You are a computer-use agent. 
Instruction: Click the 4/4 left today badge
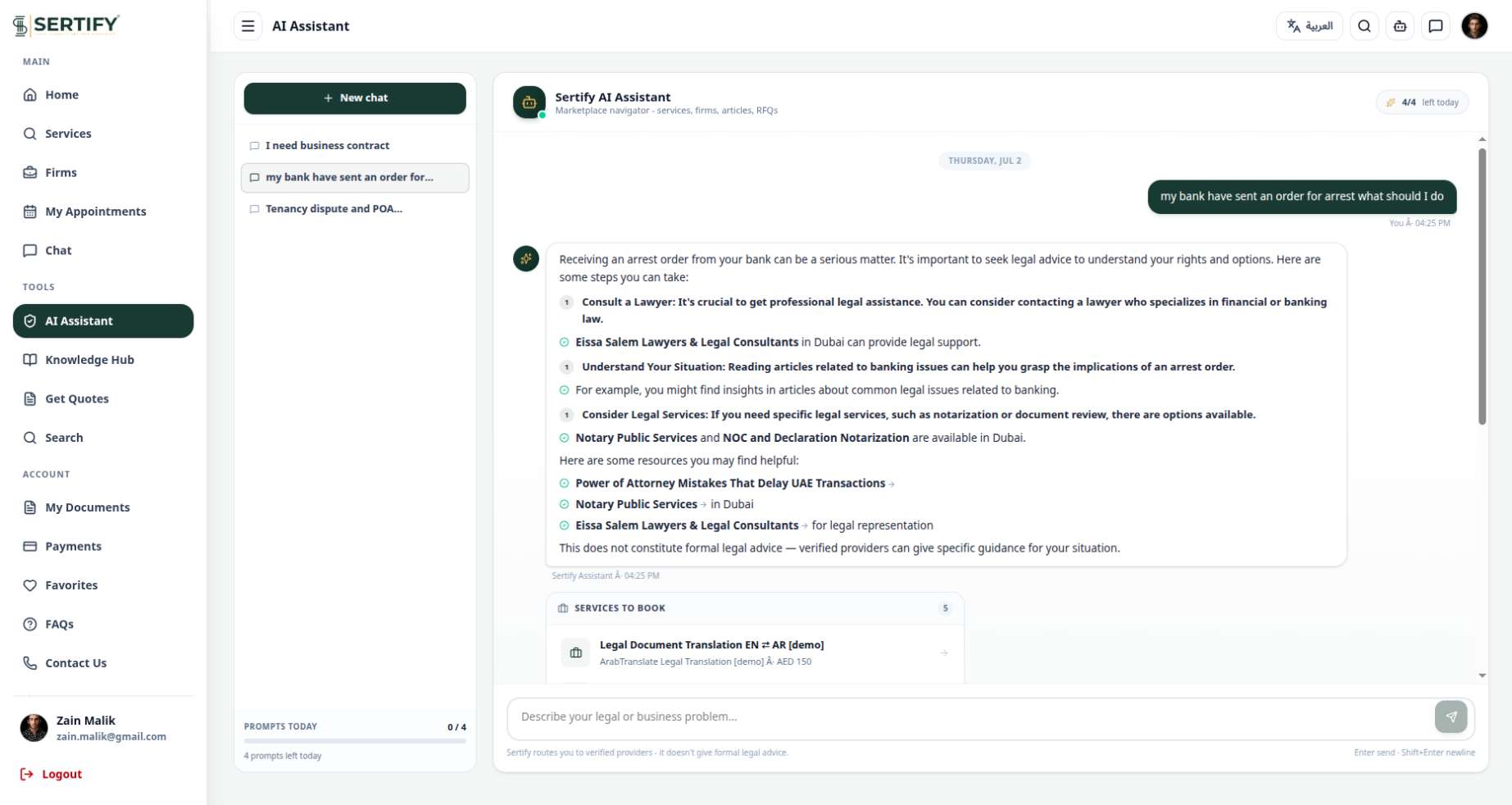click(x=1422, y=102)
